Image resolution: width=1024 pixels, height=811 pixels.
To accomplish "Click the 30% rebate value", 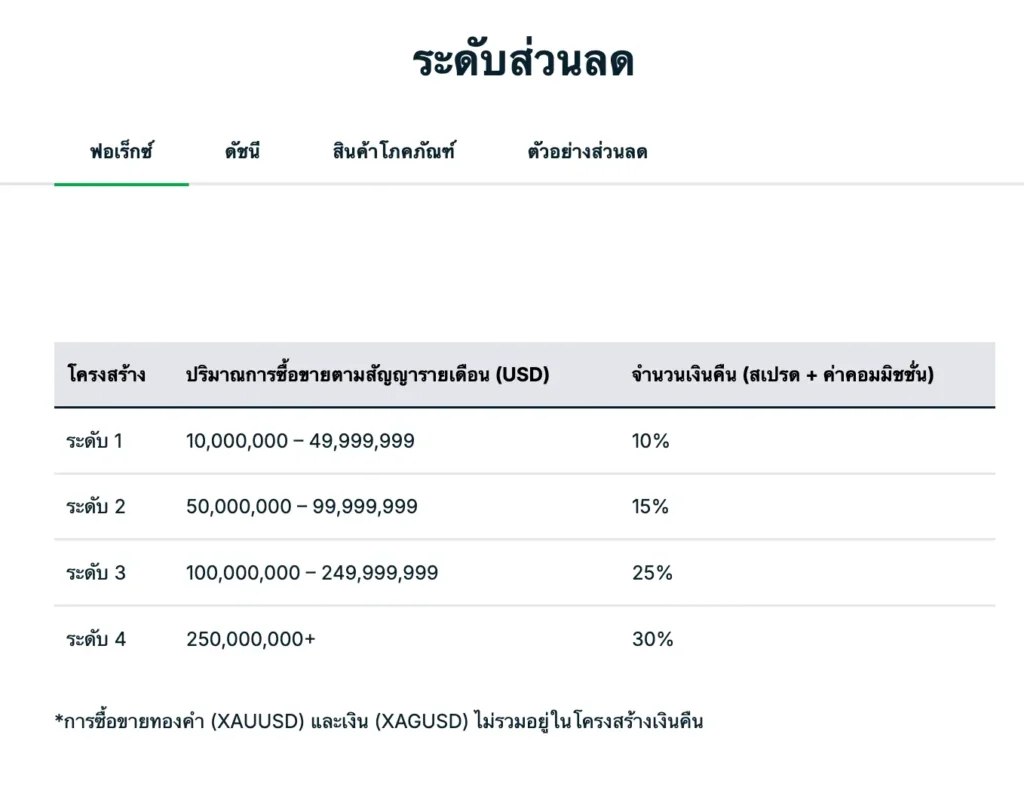I will click(x=652, y=639).
